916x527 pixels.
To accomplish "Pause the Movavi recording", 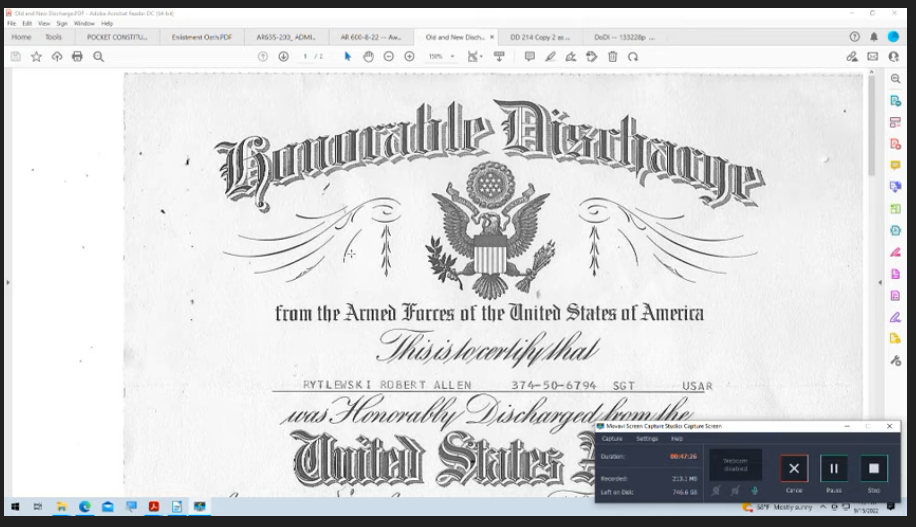I will pos(834,468).
